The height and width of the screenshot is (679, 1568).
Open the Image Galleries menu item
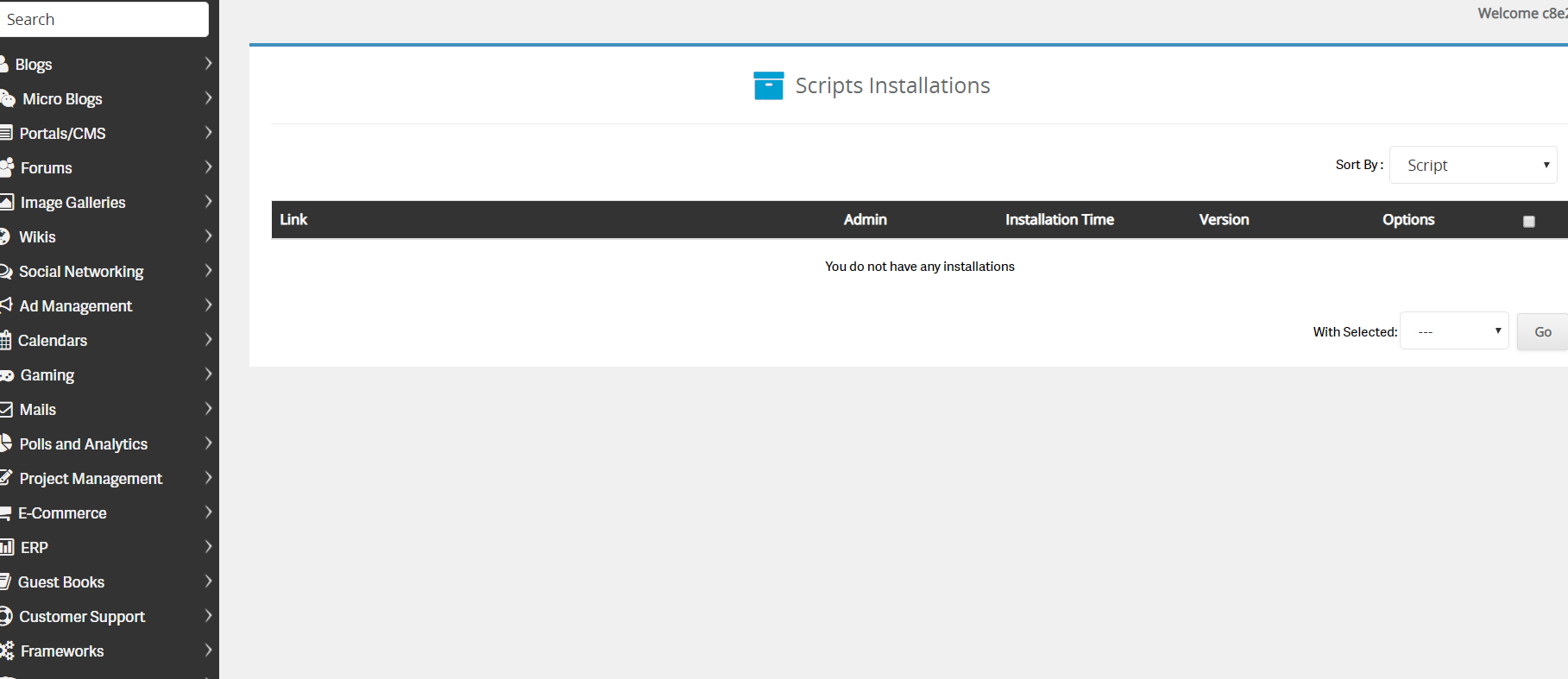click(x=72, y=203)
